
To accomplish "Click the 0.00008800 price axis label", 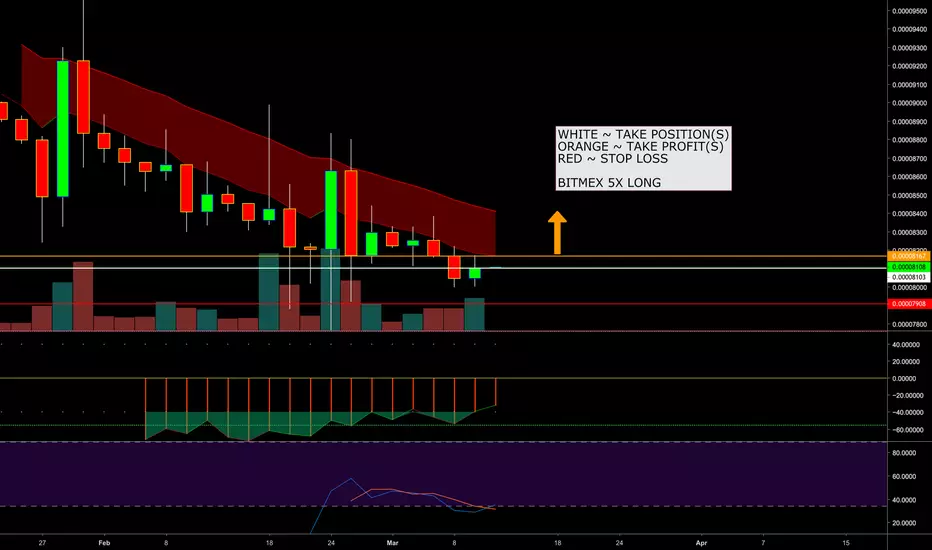I will (x=909, y=140).
